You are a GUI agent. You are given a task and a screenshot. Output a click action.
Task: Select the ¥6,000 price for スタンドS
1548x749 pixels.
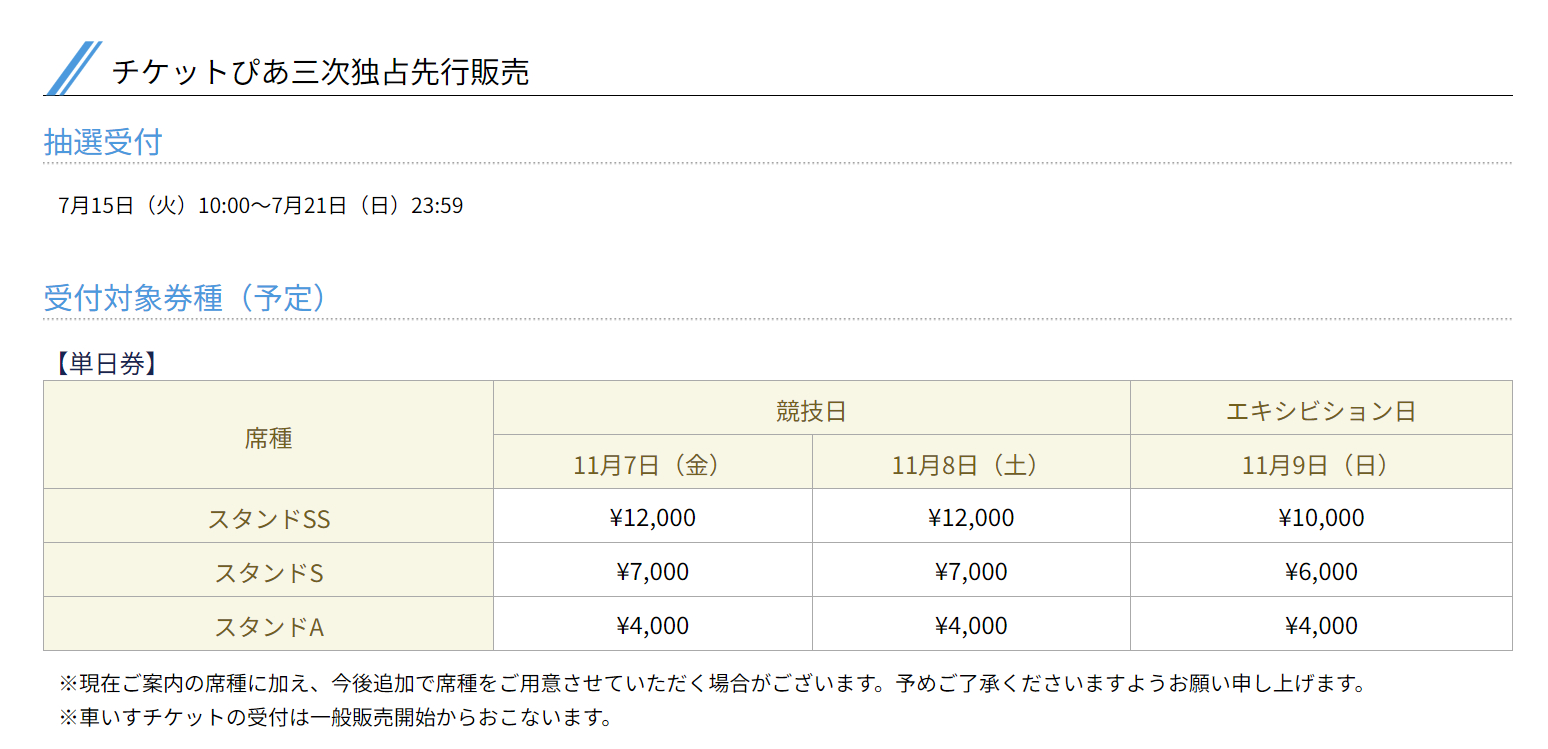tap(1321, 570)
